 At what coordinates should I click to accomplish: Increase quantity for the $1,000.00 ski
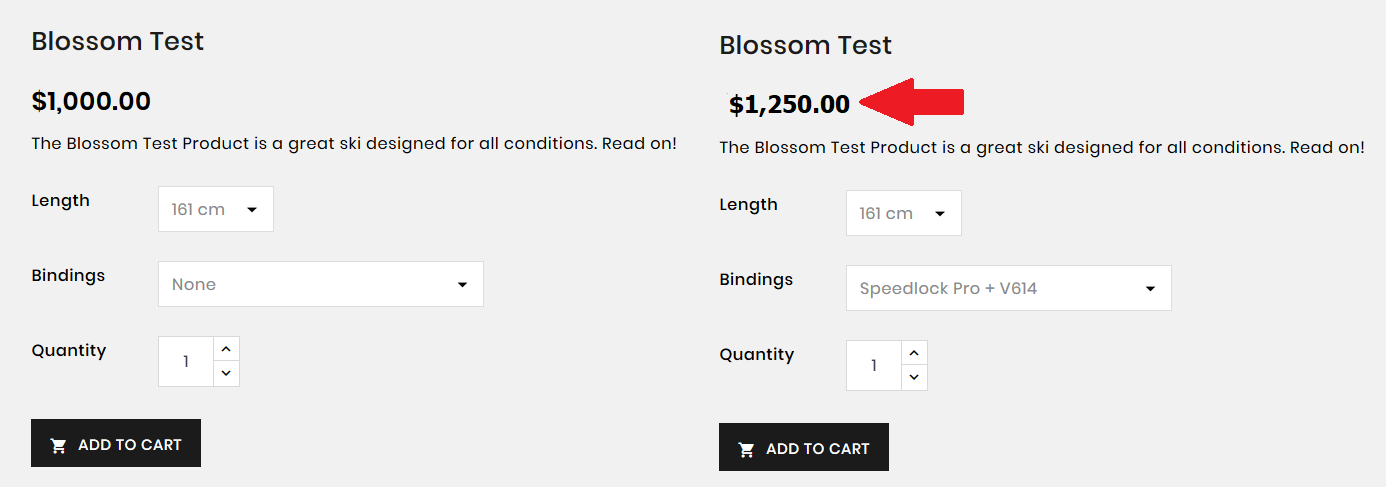pyautogui.click(x=226, y=349)
